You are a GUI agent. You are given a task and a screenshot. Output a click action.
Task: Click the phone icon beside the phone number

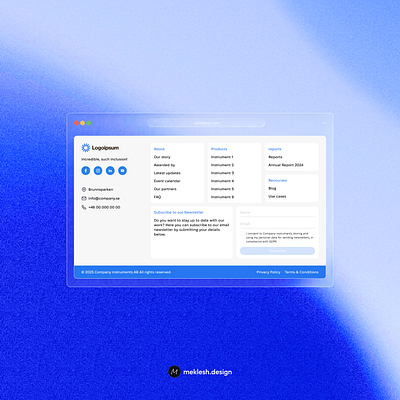point(84,207)
